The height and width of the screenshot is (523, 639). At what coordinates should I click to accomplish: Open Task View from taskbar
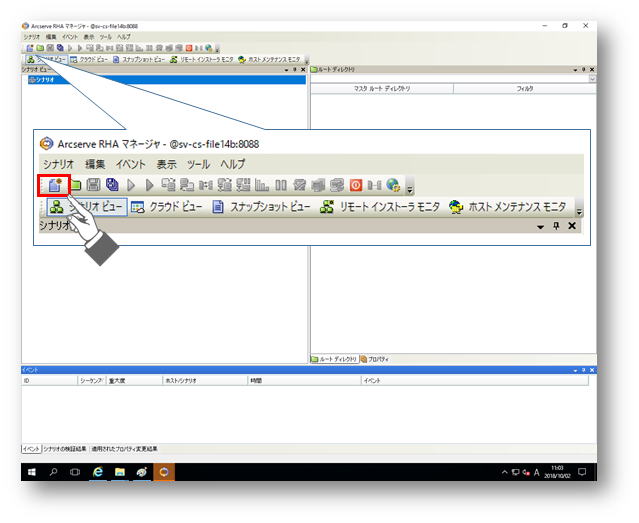75,472
